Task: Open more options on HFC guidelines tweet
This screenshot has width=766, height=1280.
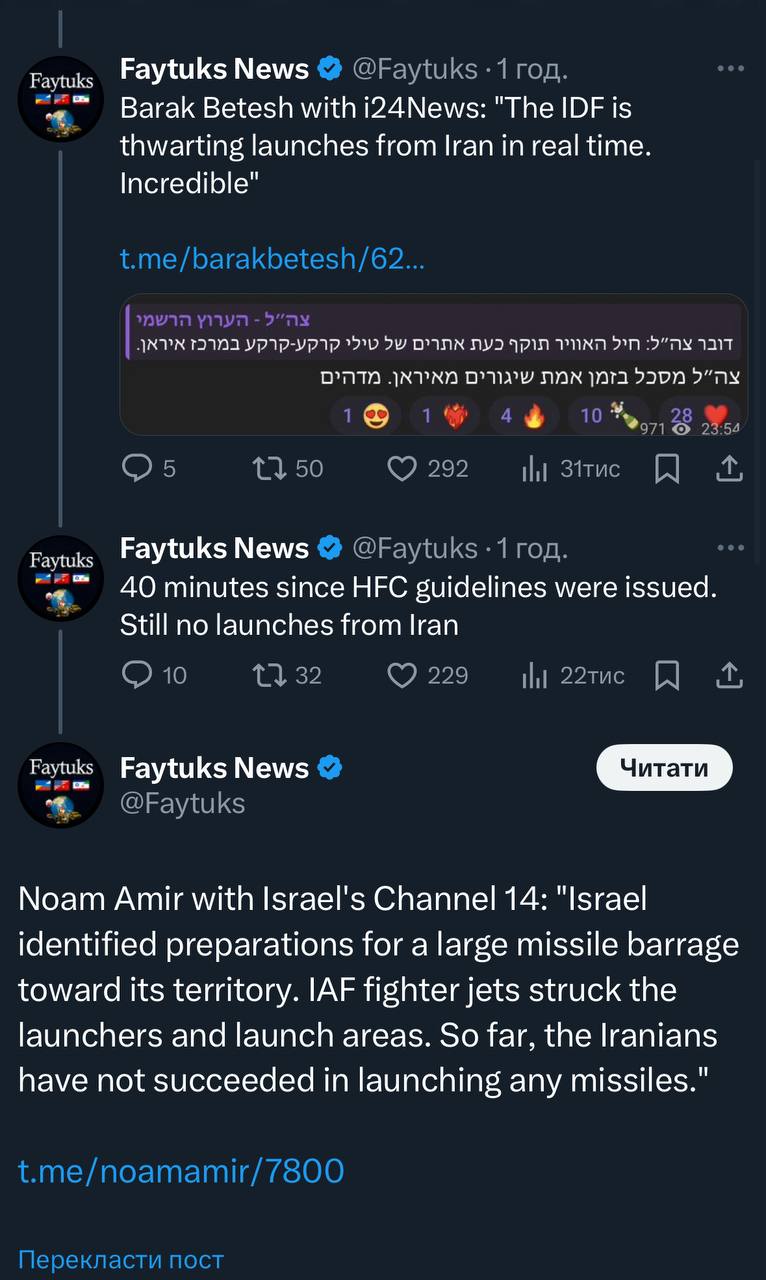Action: coord(731,548)
